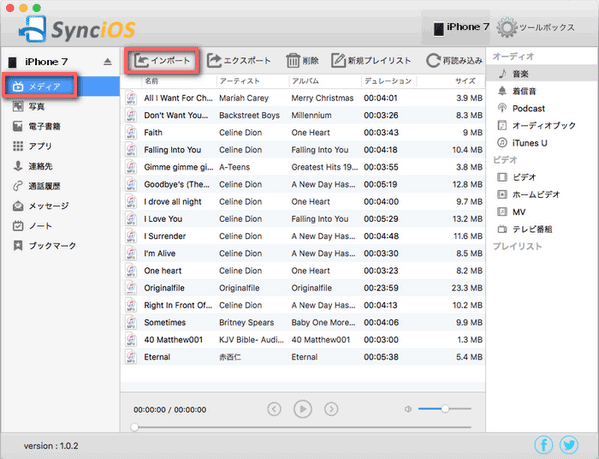The width and height of the screenshot is (599, 459).
Task: Select song I Love You
Action: [163, 219]
